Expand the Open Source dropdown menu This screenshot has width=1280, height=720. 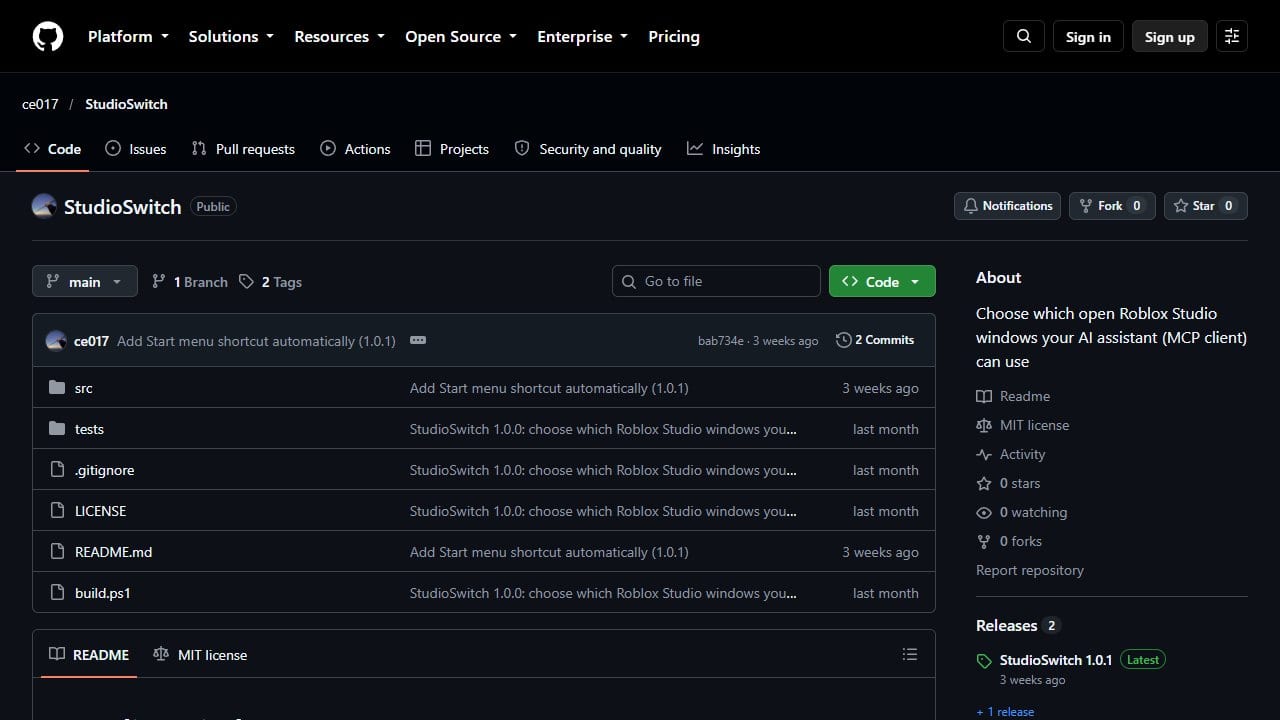click(461, 37)
